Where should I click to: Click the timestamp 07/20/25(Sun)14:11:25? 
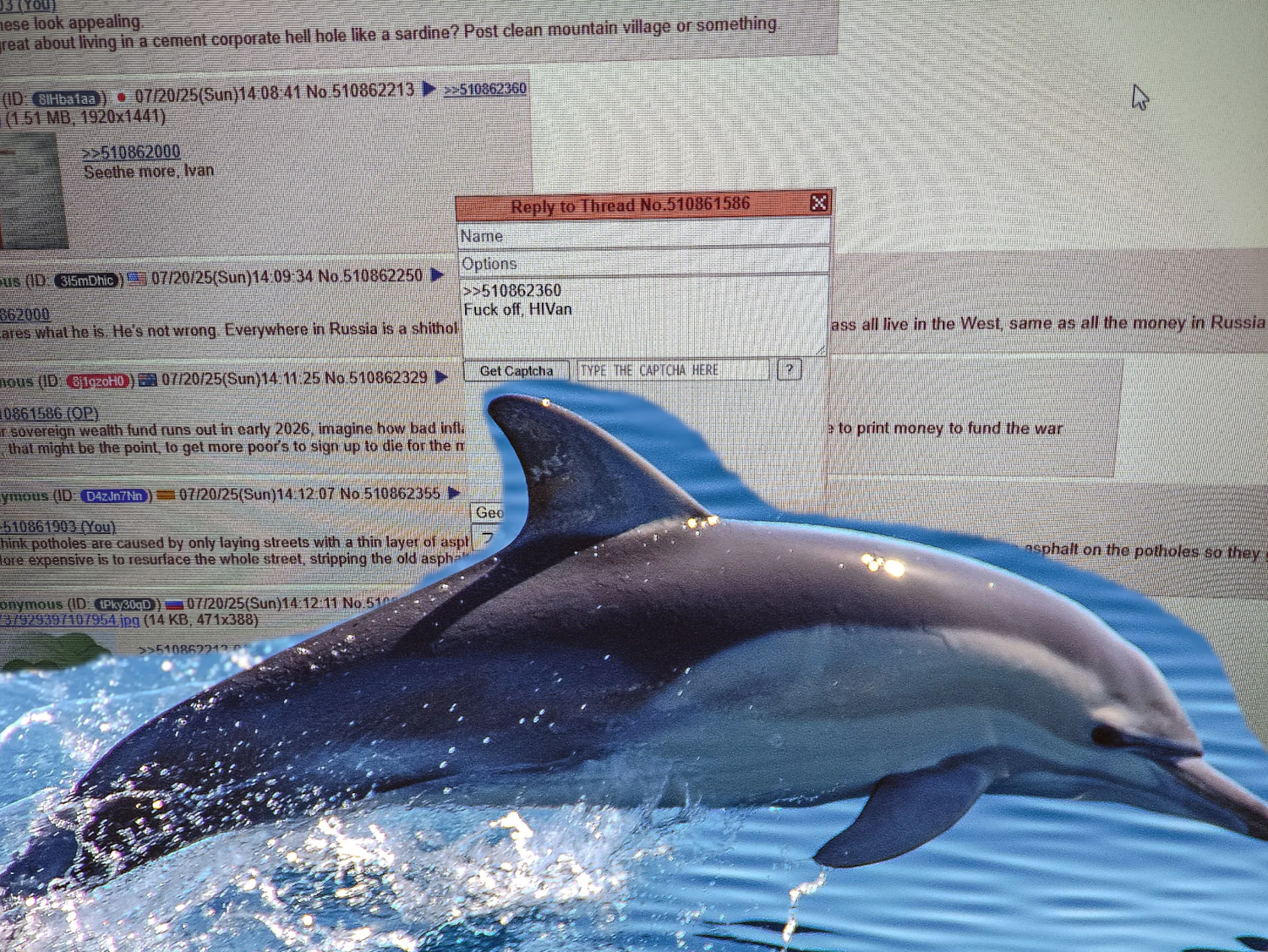point(241,379)
